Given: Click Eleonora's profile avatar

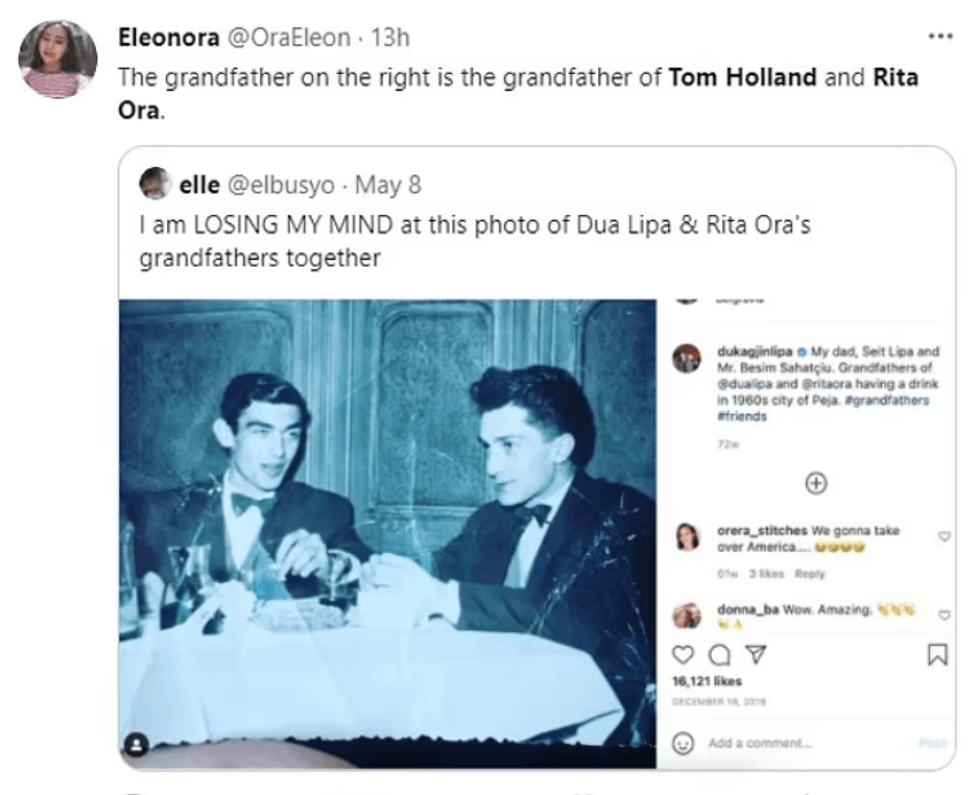Looking at the screenshot, I should [x=58, y=59].
